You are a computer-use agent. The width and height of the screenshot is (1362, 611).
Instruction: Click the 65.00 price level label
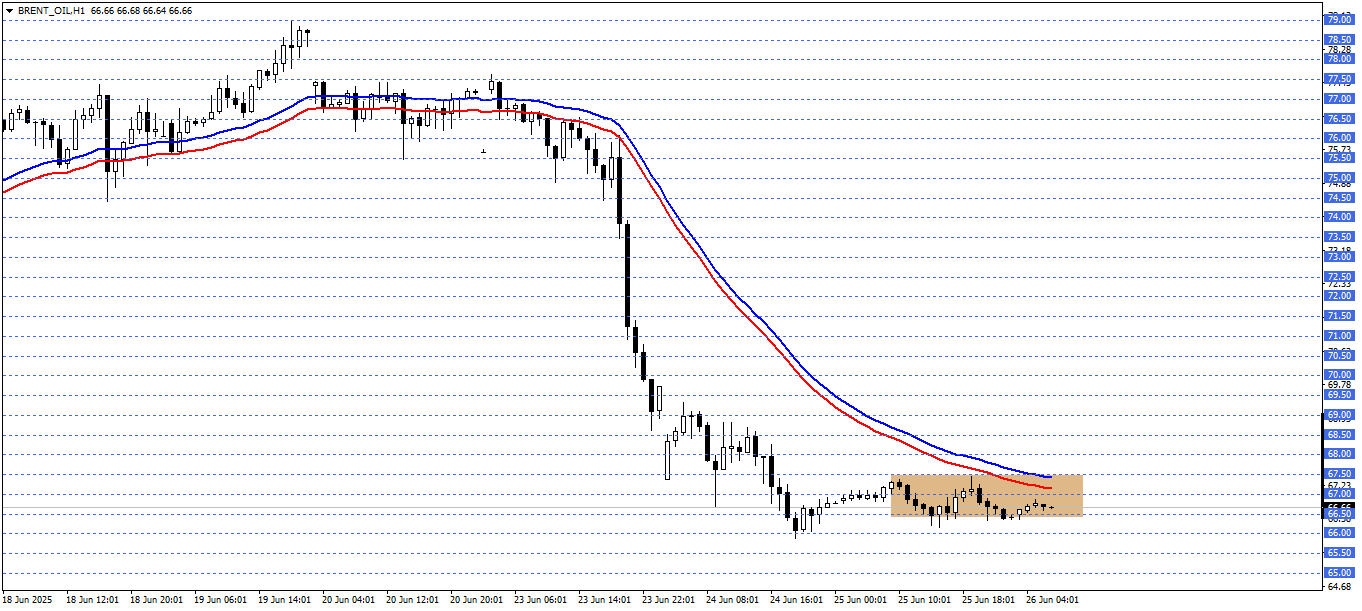tap(1339, 573)
